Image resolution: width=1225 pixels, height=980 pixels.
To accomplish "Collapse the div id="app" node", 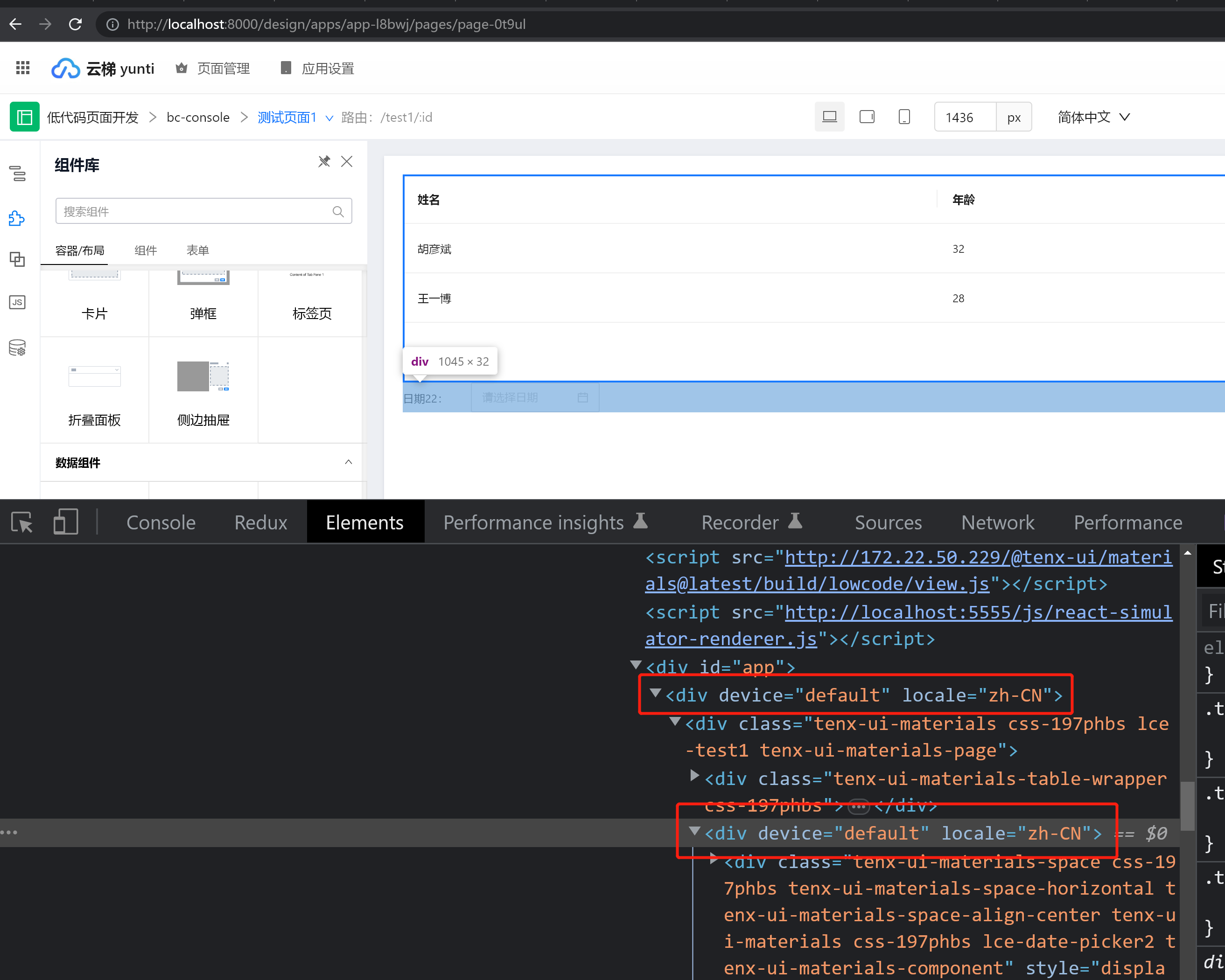I will pos(636,665).
